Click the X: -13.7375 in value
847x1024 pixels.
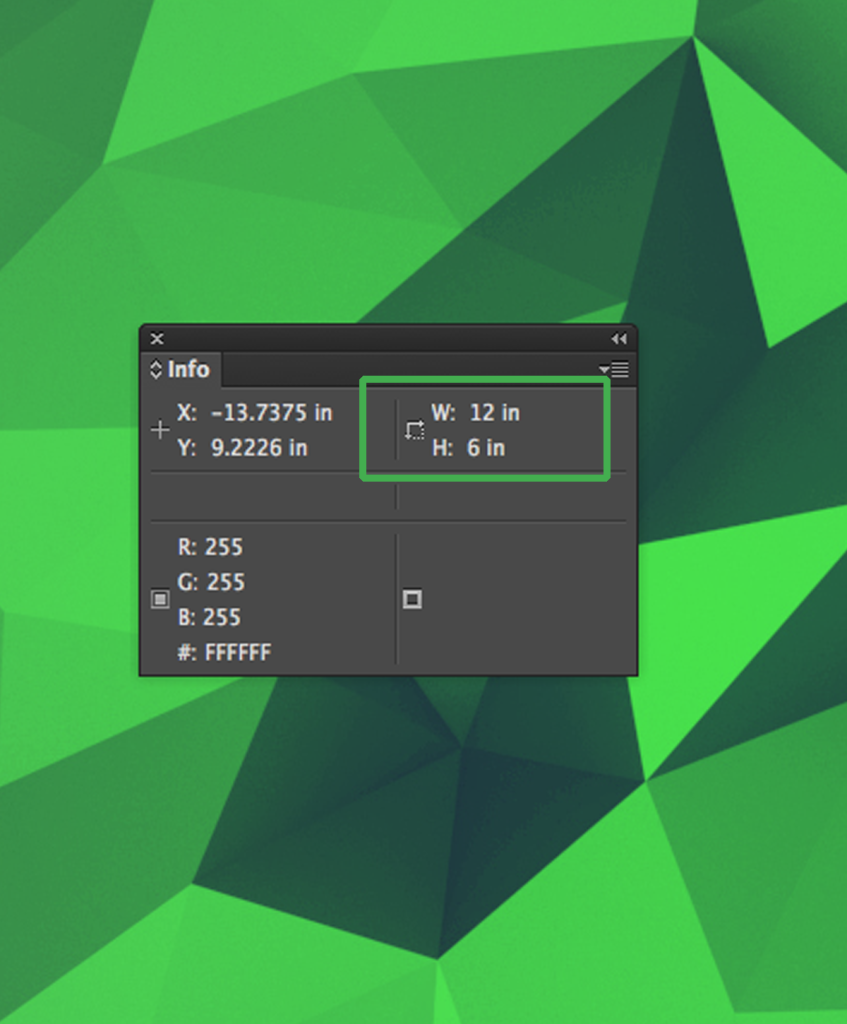(x=255, y=413)
